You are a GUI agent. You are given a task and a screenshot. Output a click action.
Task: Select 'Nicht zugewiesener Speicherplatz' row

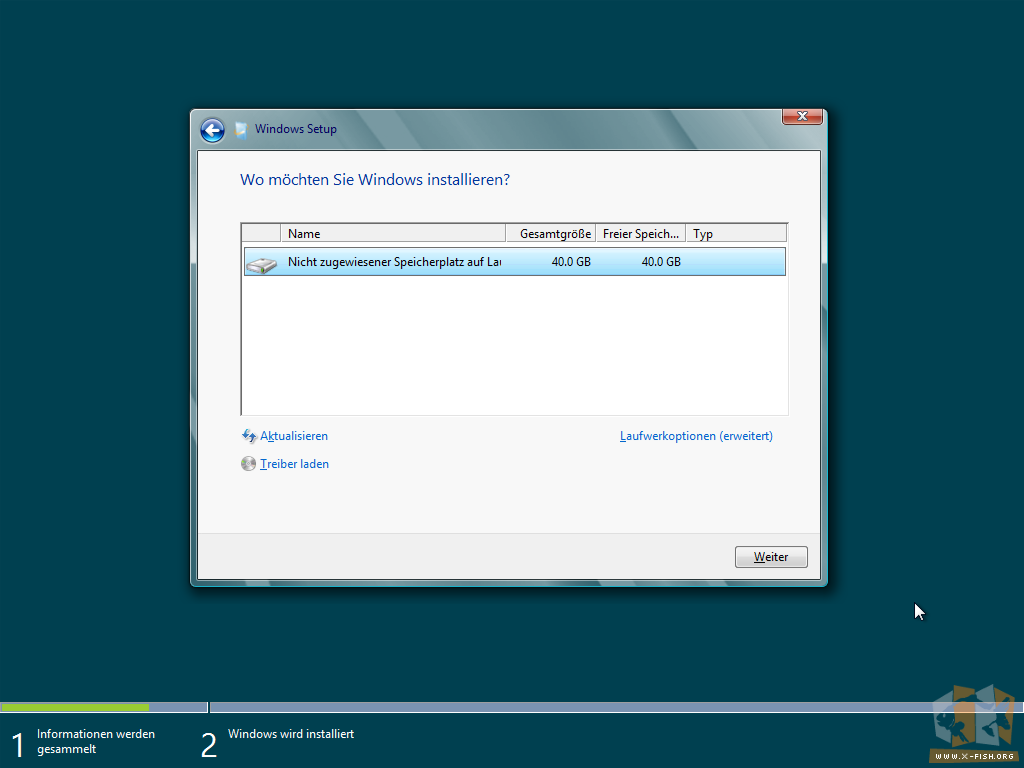(x=515, y=262)
